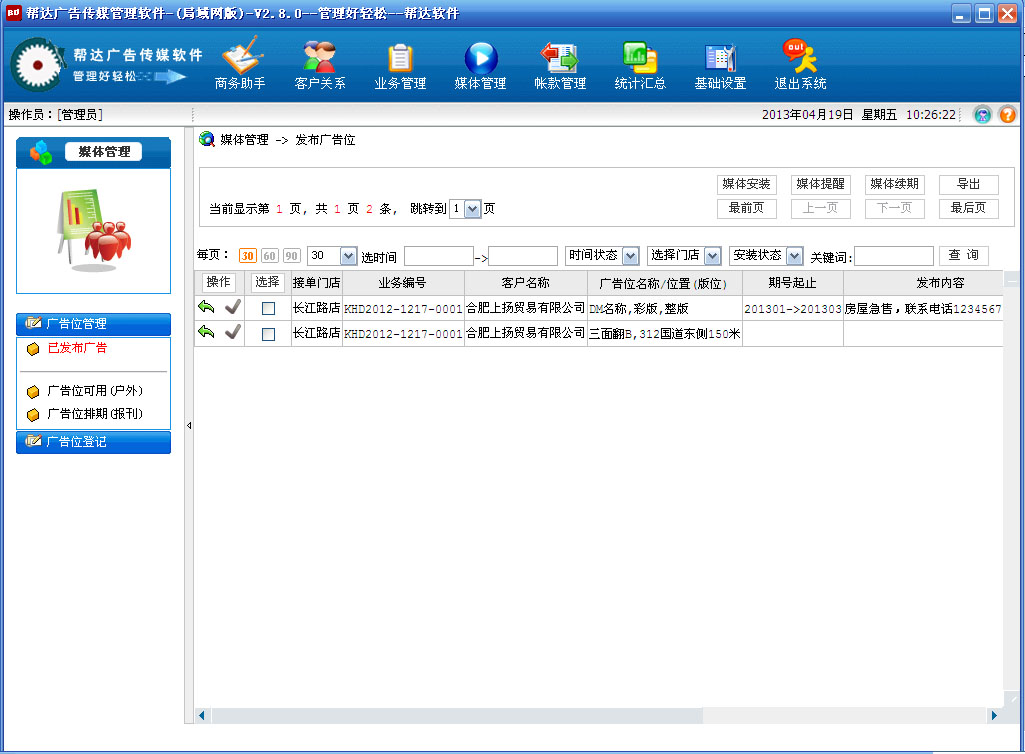Open 时间状态 dropdown
Viewport: 1025px width, 754px height.
[630, 256]
